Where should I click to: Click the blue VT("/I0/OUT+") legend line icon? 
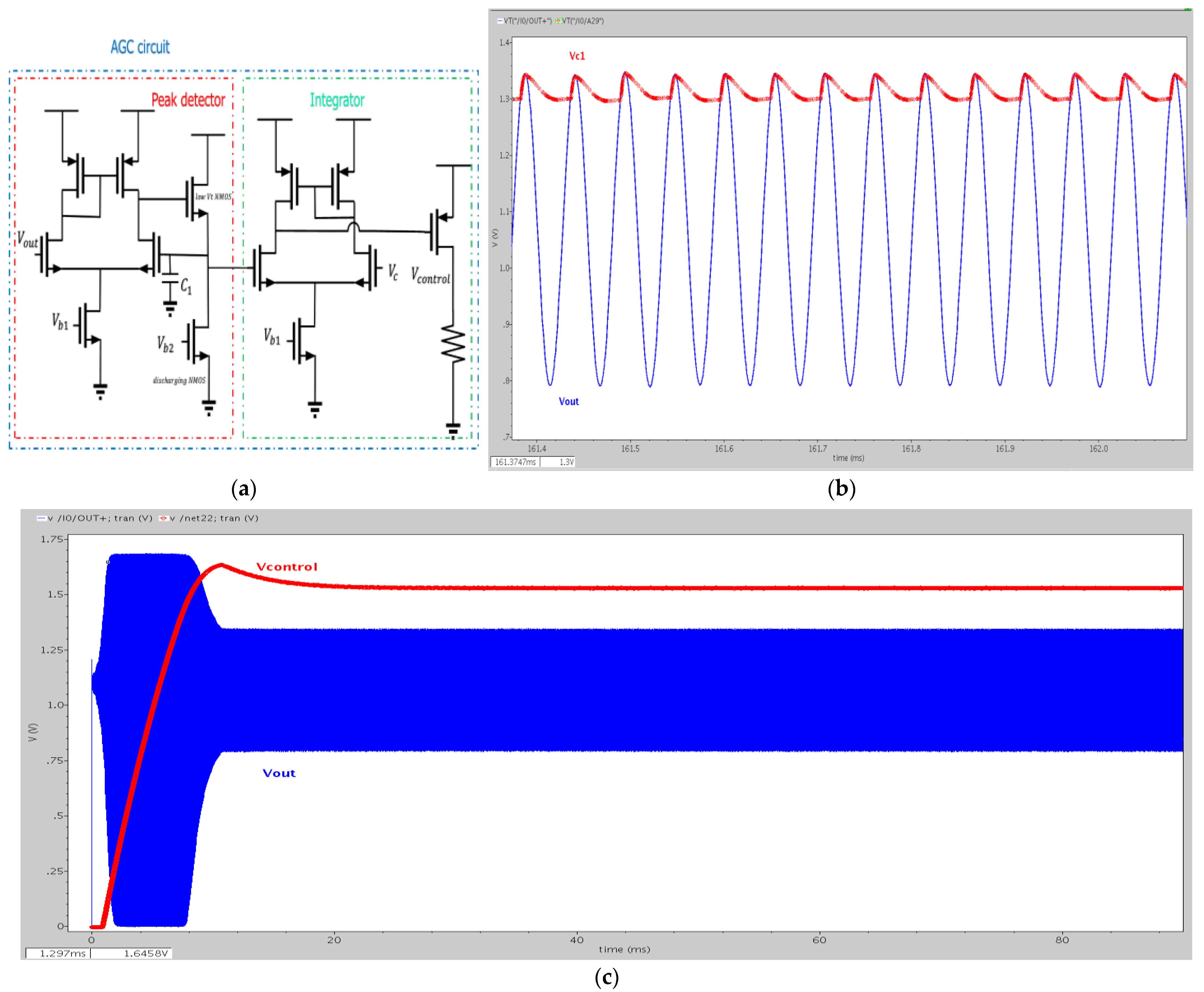coord(500,21)
